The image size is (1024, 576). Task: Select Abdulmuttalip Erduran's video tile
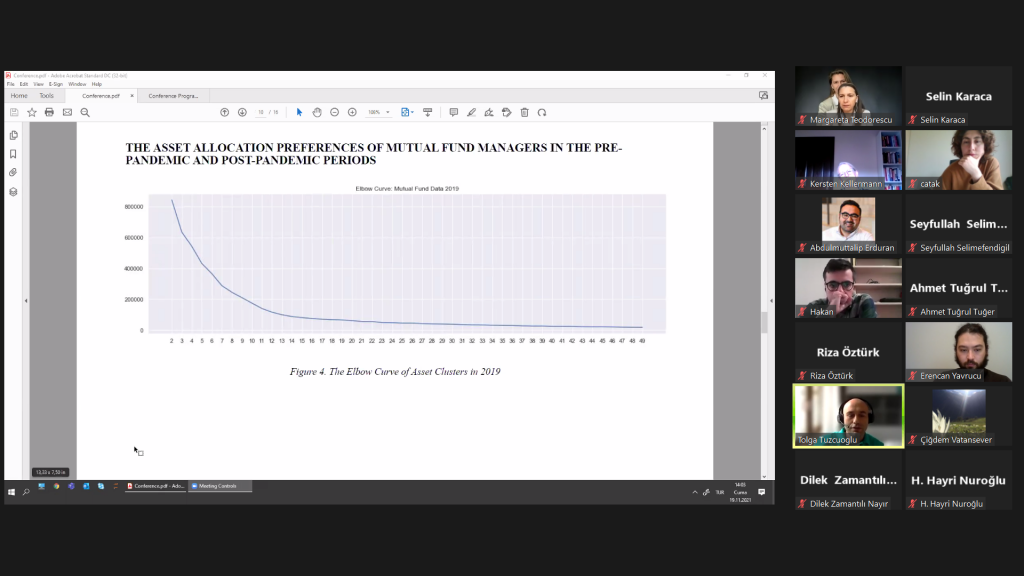click(x=848, y=224)
